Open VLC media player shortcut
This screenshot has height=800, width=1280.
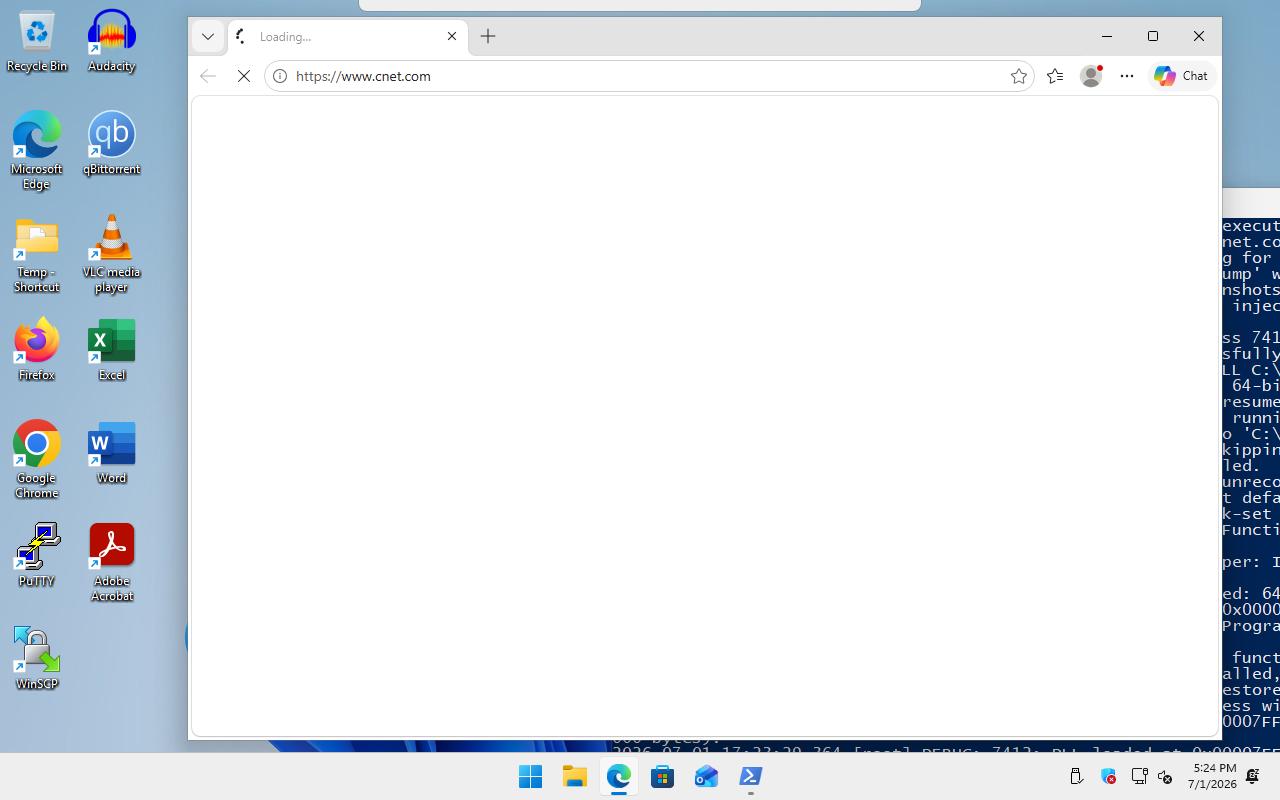pyautogui.click(x=111, y=254)
